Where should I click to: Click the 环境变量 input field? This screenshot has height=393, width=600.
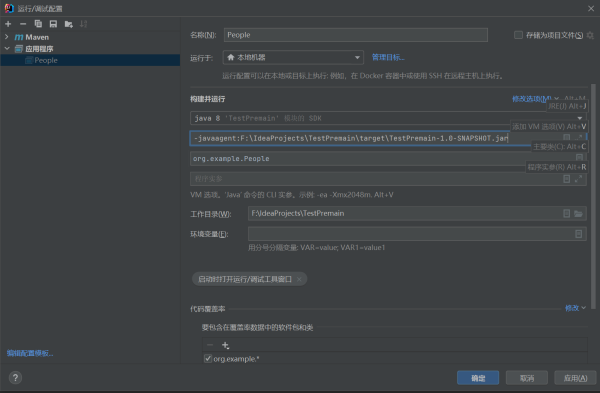pos(417,234)
